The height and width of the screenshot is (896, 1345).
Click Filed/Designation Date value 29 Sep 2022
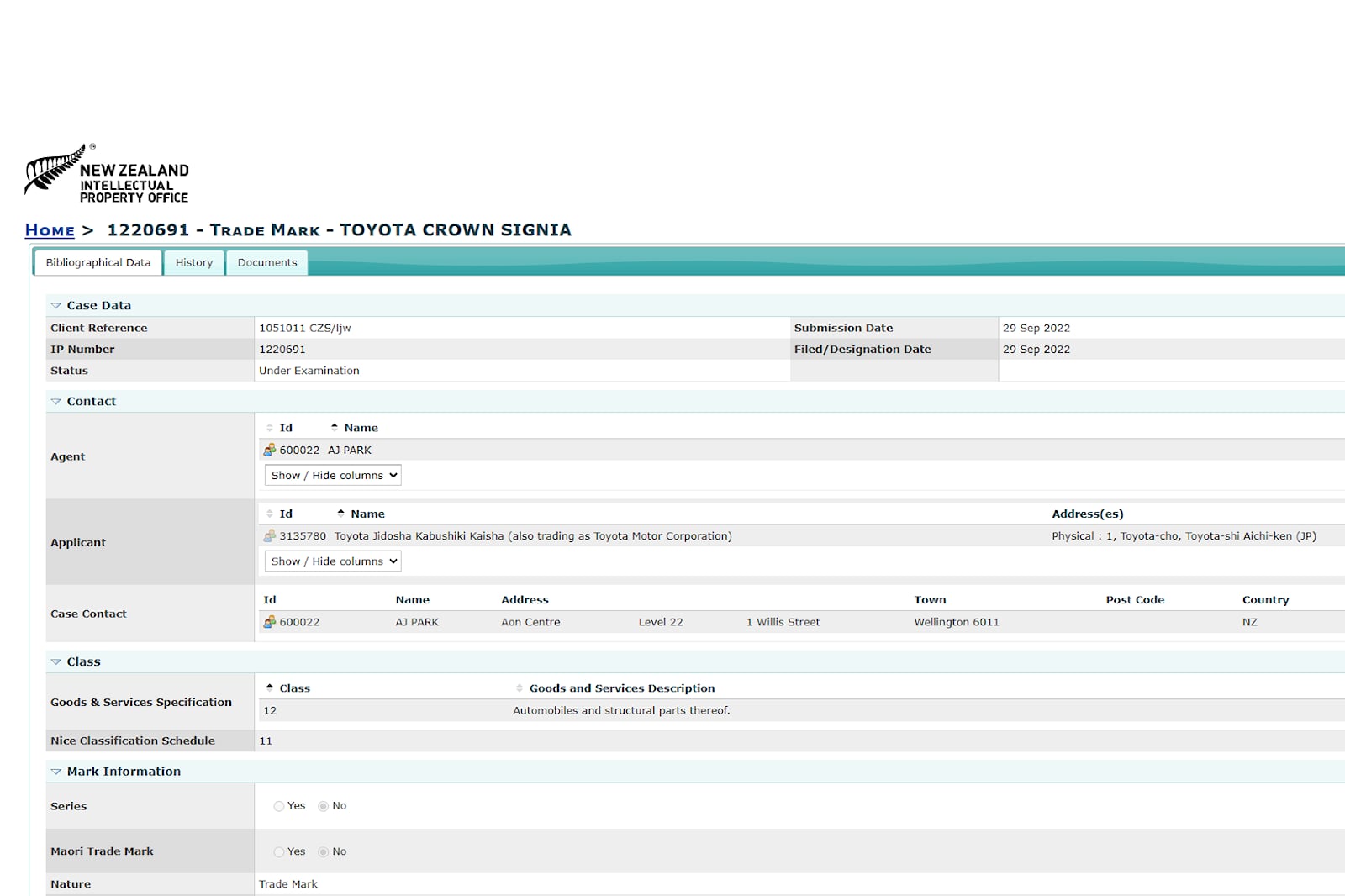(x=1036, y=350)
